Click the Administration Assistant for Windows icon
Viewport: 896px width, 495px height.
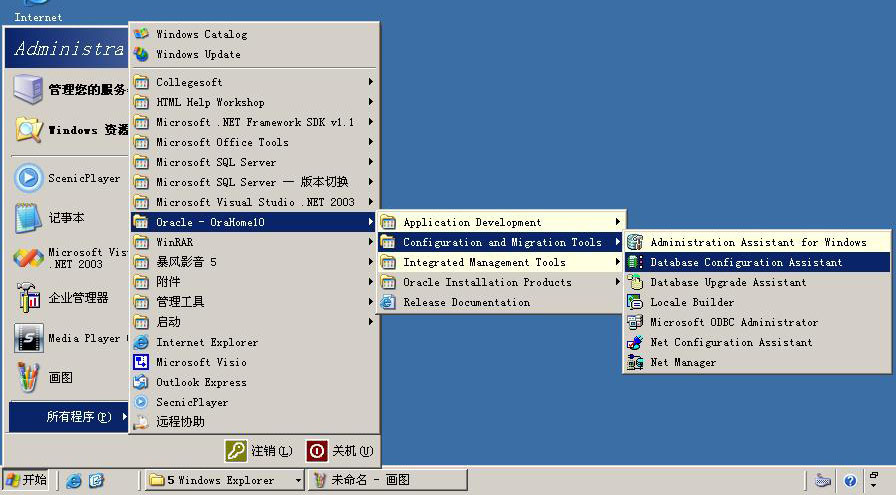click(634, 242)
